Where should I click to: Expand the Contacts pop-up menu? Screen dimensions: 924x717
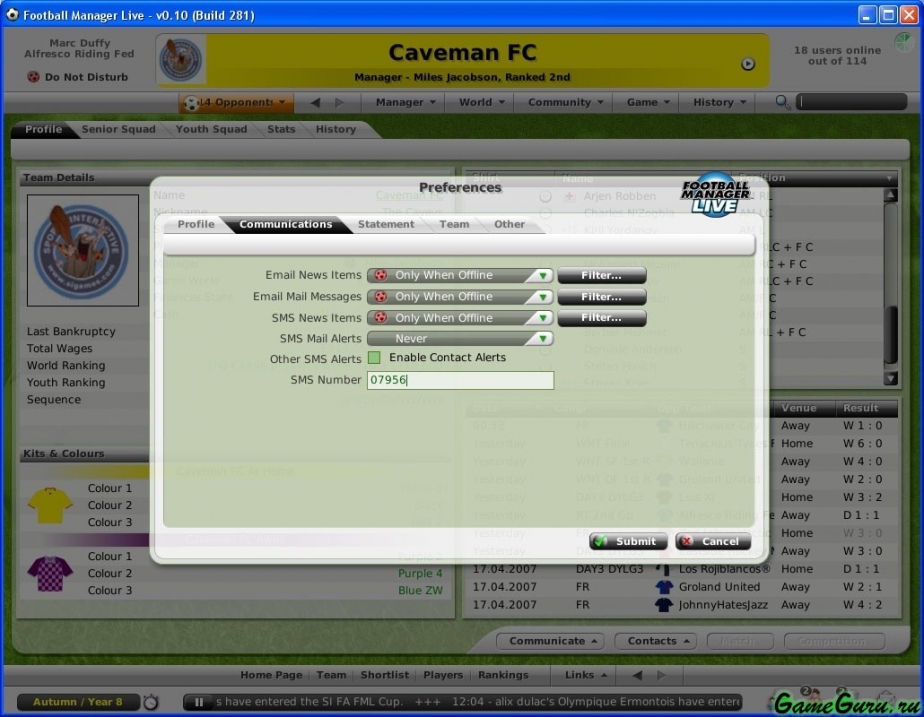pos(656,641)
